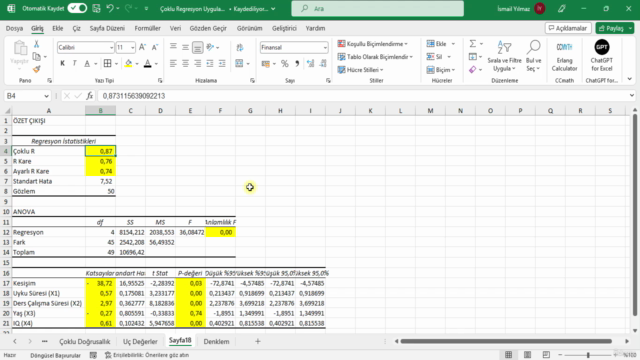Toggle Underline formatting
This screenshot has width=640, height=360.
[87, 63]
